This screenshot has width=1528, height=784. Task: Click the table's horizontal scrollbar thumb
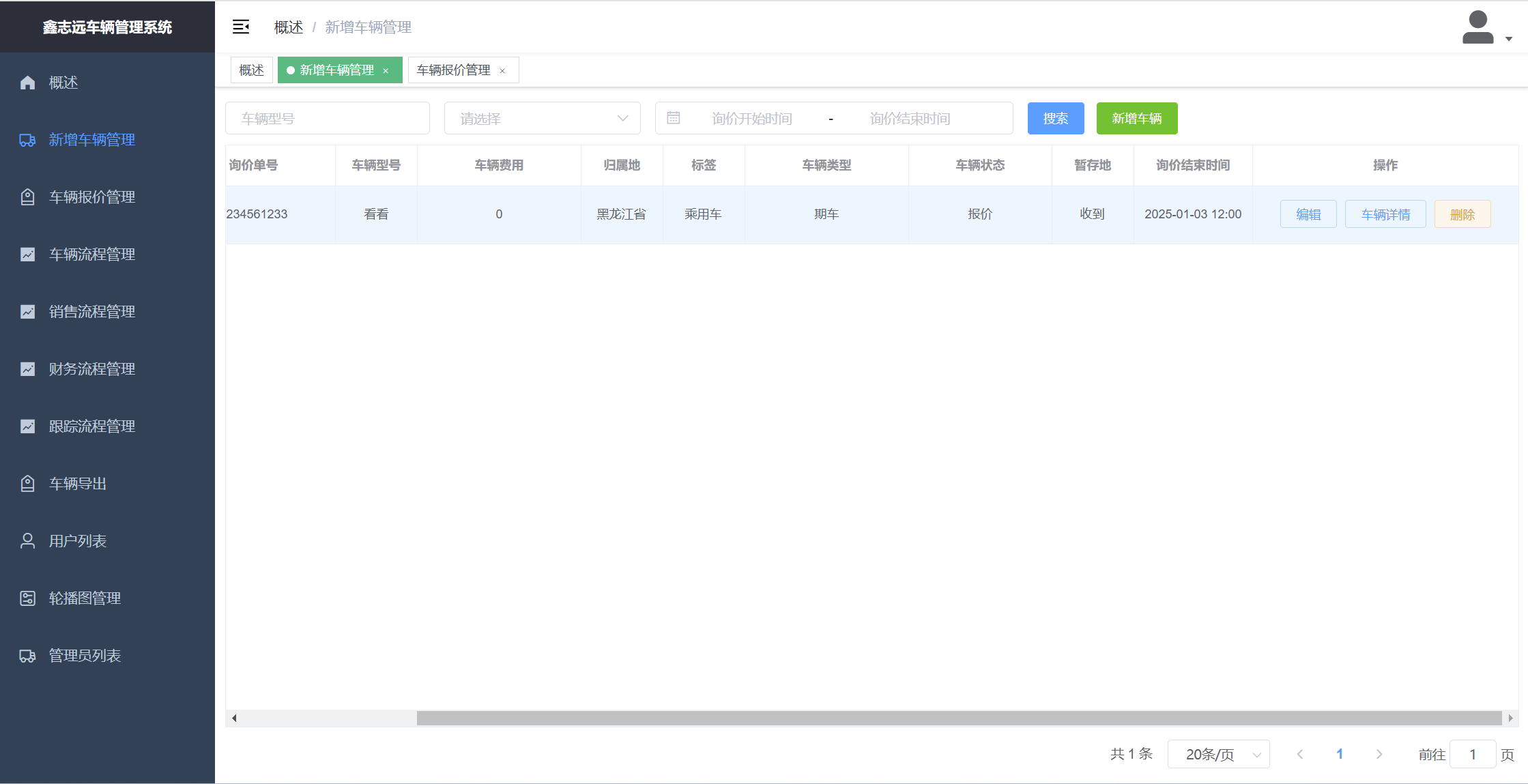tap(959, 718)
